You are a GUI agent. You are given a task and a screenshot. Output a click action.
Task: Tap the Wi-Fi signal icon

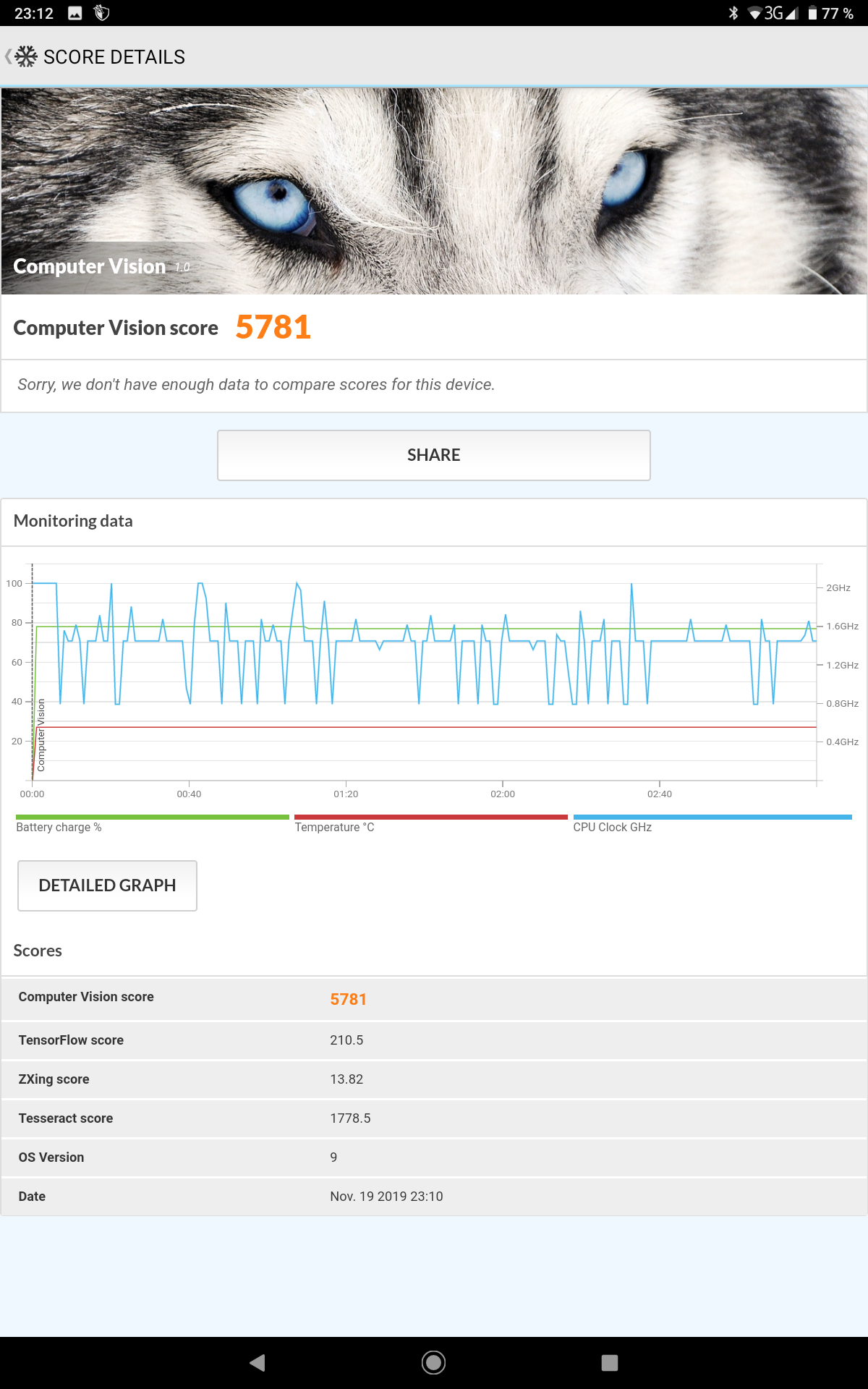pos(754,13)
